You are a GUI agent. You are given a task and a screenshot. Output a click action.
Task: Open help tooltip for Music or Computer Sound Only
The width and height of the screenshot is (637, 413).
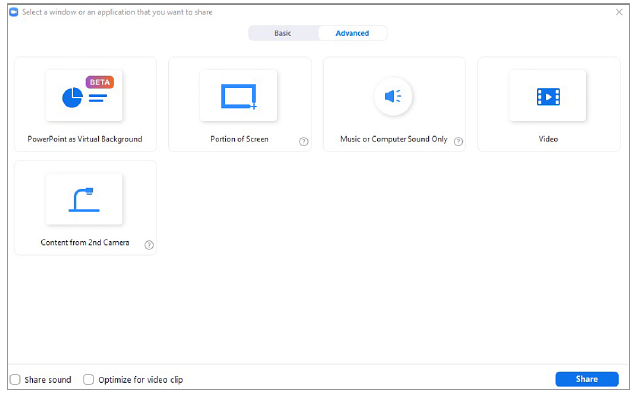[458, 141]
